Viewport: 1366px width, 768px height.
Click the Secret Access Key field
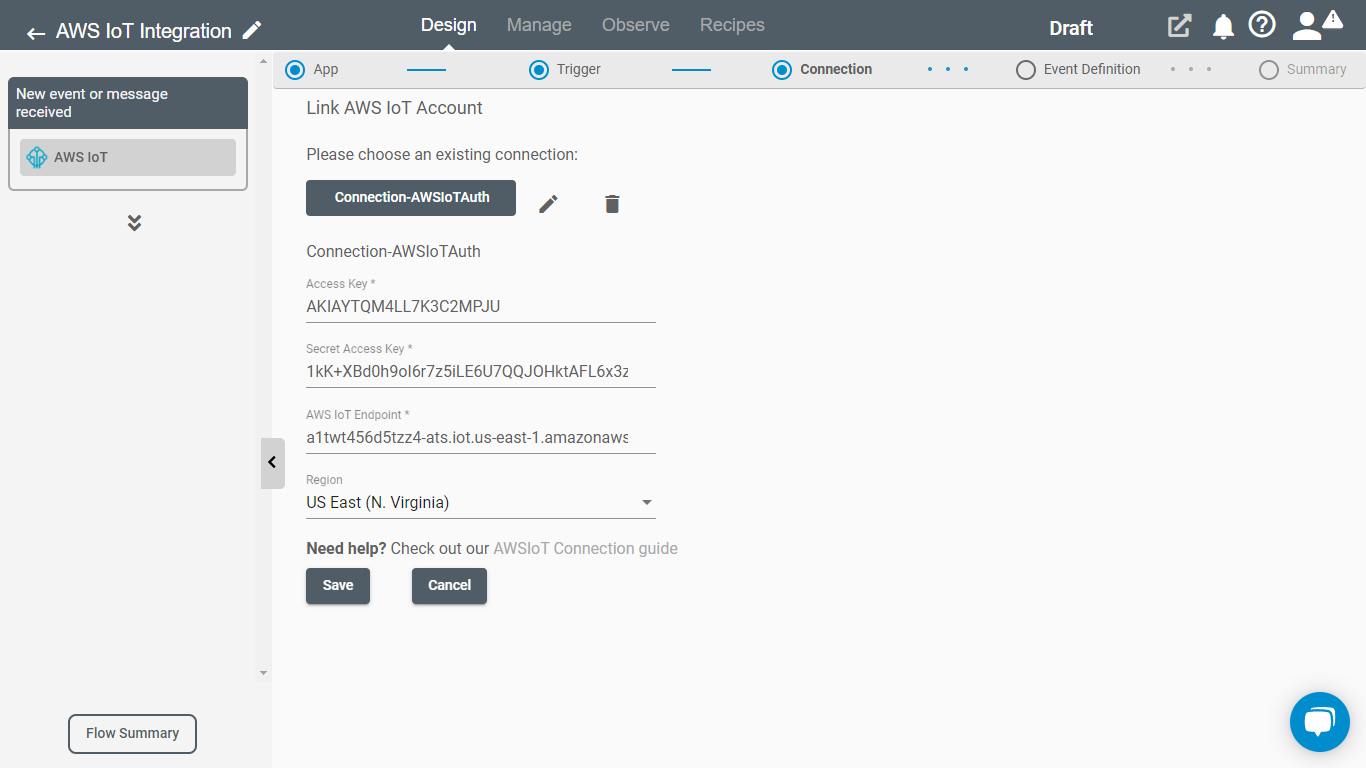(481, 371)
